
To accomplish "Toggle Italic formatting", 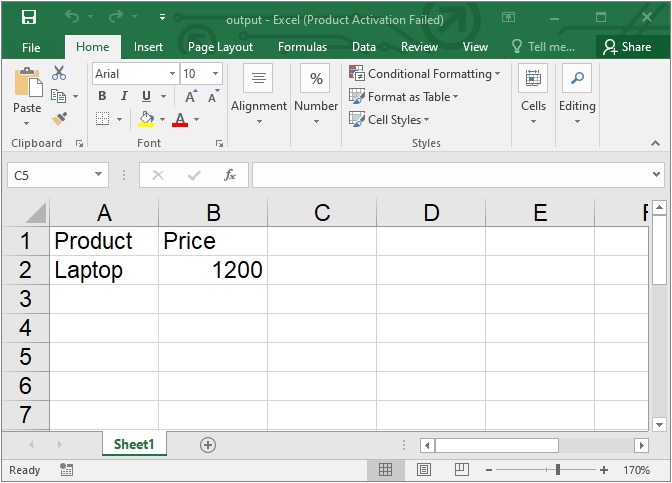I will (124, 96).
